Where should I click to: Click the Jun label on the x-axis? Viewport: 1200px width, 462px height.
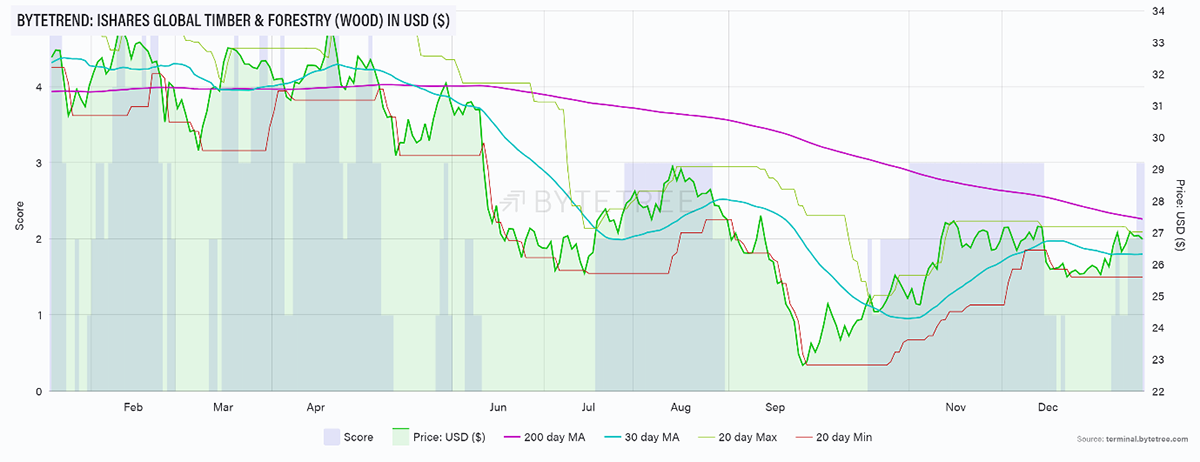click(x=498, y=408)
